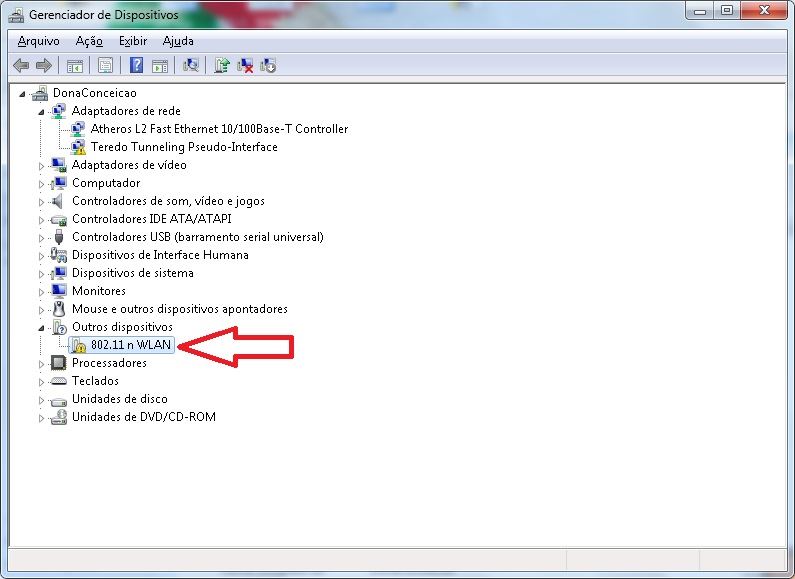Click the Teredo Tunneling warning icon
The image size is (795, 579).
[78, 147]
